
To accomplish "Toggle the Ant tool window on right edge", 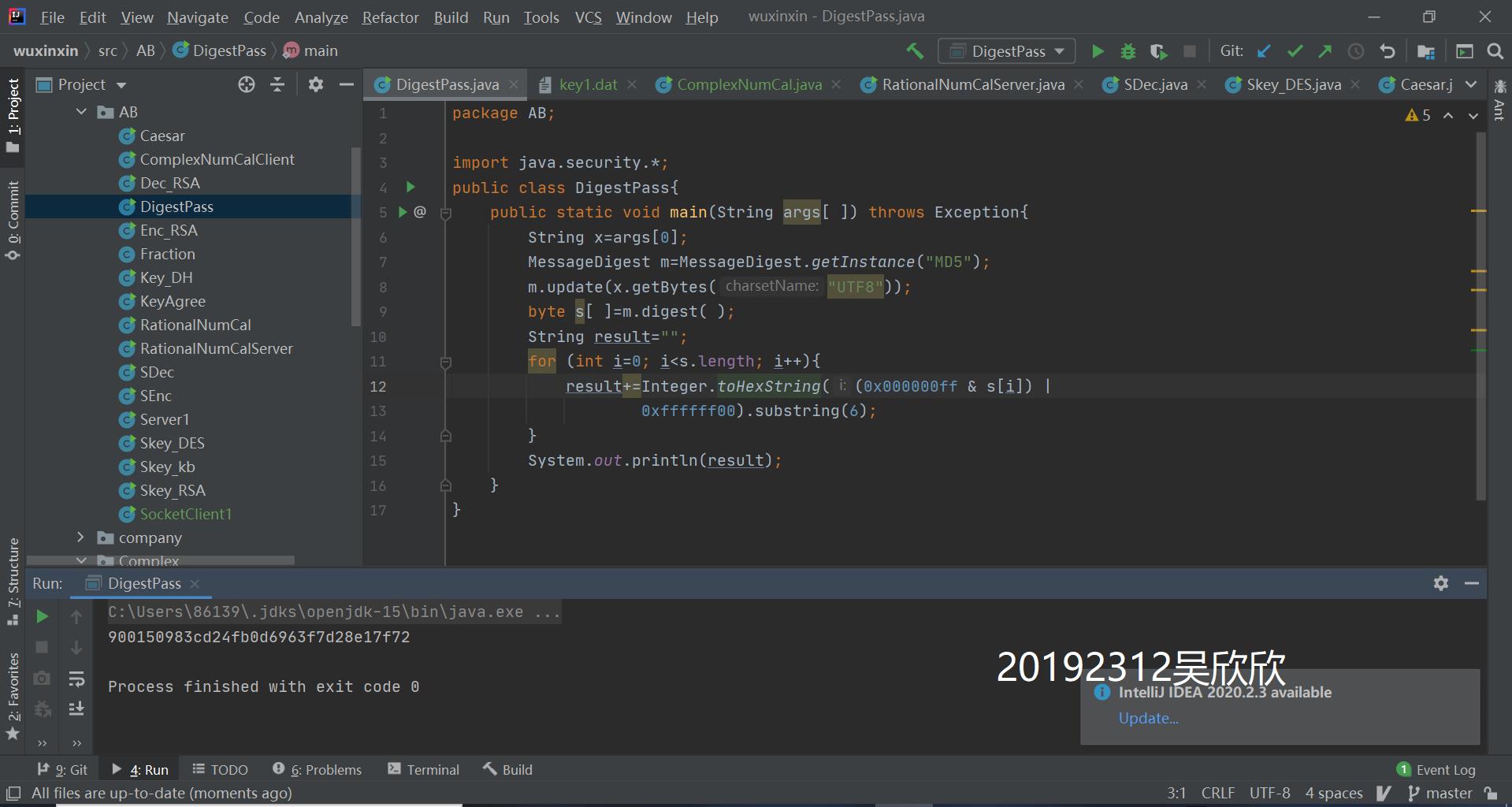I will (1499, 99).
